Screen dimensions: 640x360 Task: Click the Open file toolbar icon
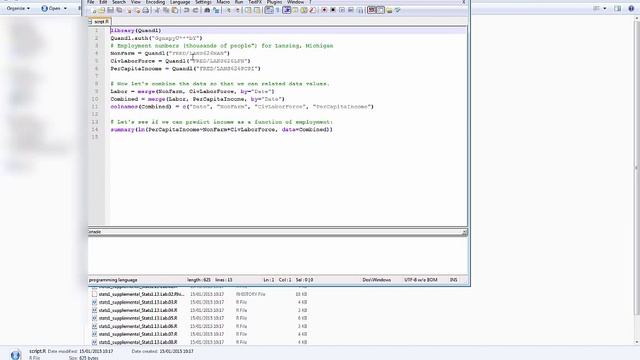click(101, 10)
